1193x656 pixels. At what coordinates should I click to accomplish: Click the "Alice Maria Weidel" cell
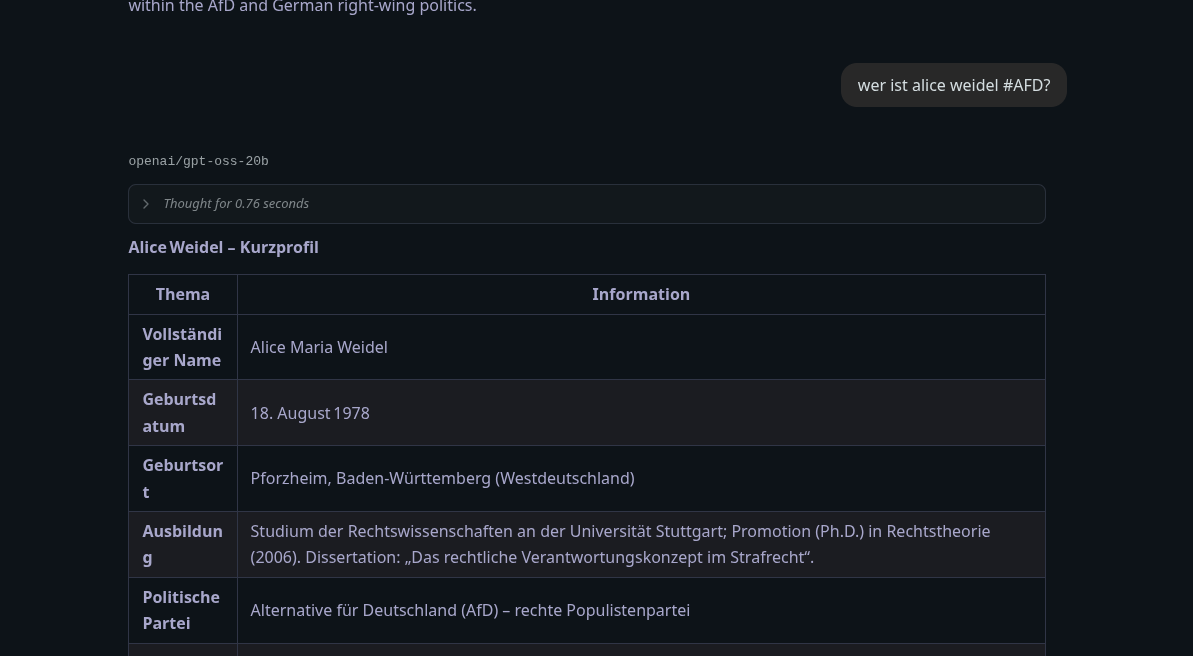point(319,347)
